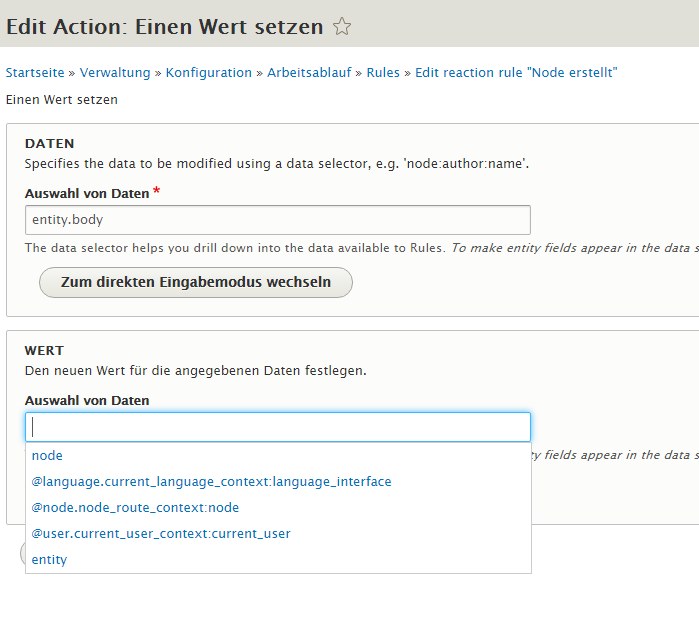Select the @user.current_user_context:current_user suggestion
699x632 pixels.
pyautogui.click(x=161, y=534)
